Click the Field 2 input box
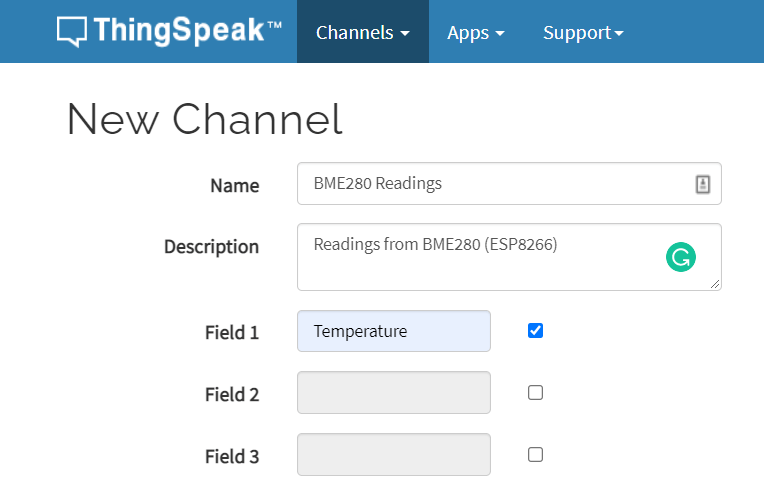The width and height of the screenshot is (764, 490). click(394, 393)
